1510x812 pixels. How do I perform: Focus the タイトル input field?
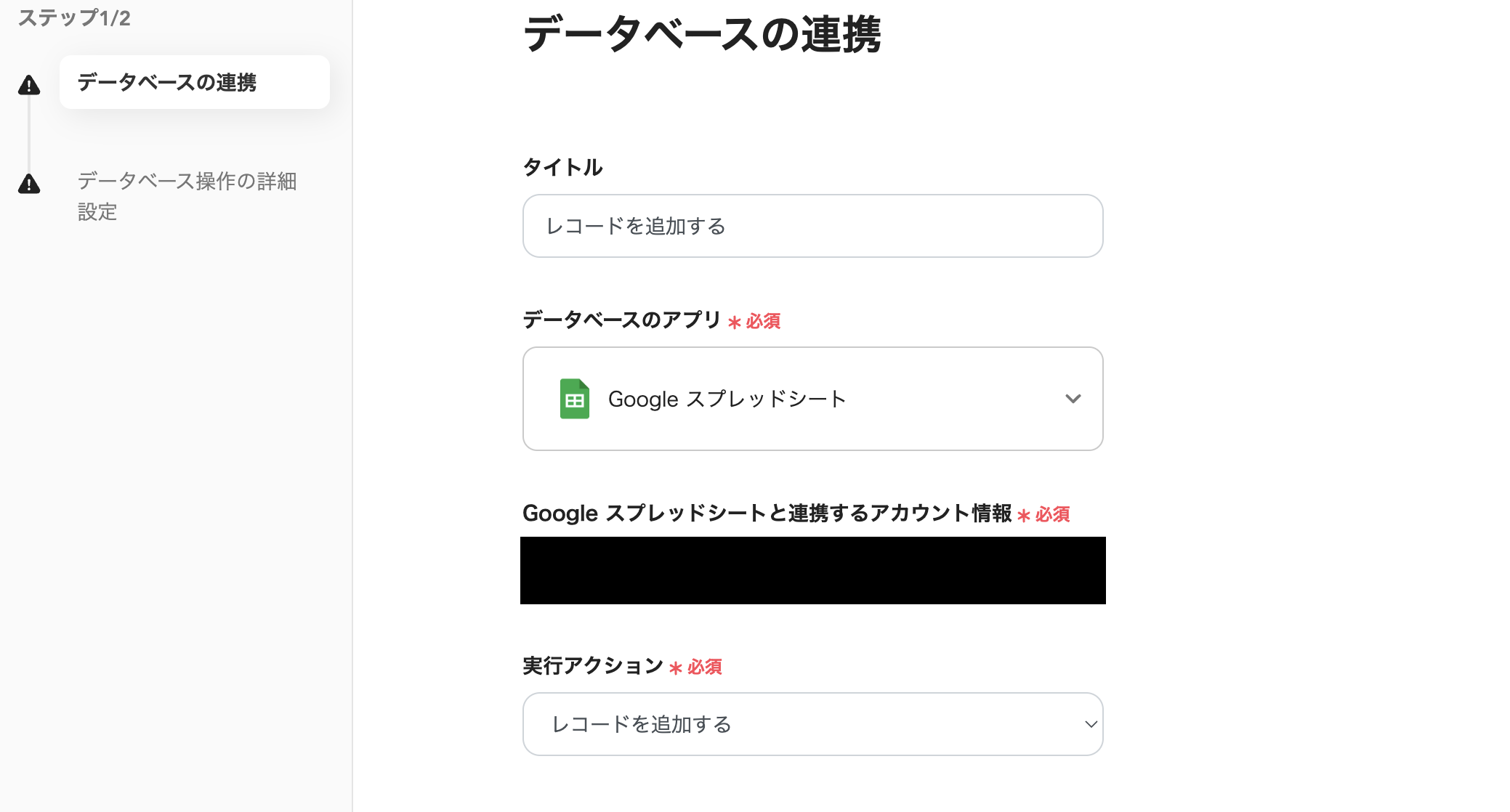click(x=812, y=226)
